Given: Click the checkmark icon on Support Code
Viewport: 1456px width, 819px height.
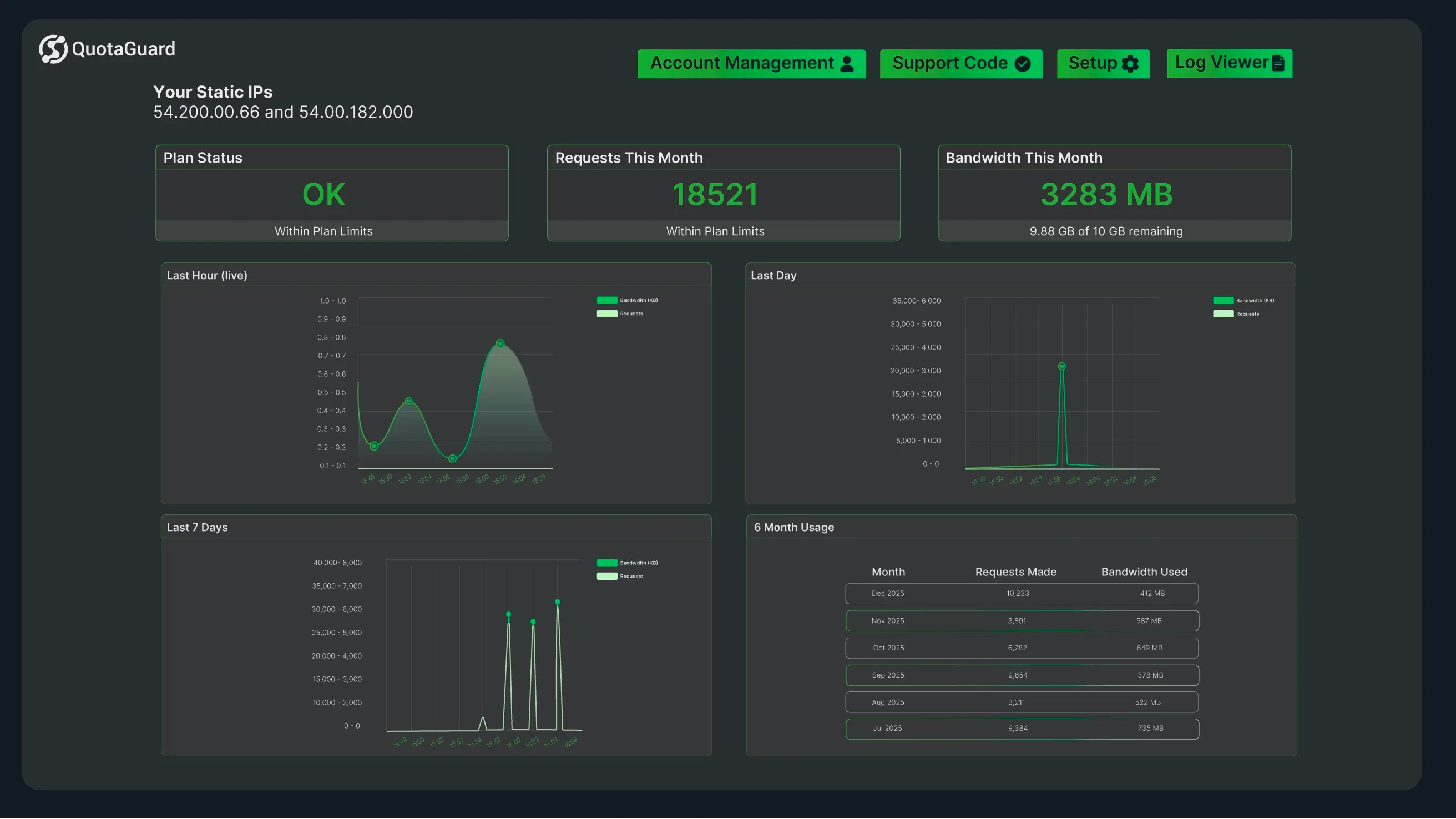Looking at the screenshot, I should point(1023,63).
